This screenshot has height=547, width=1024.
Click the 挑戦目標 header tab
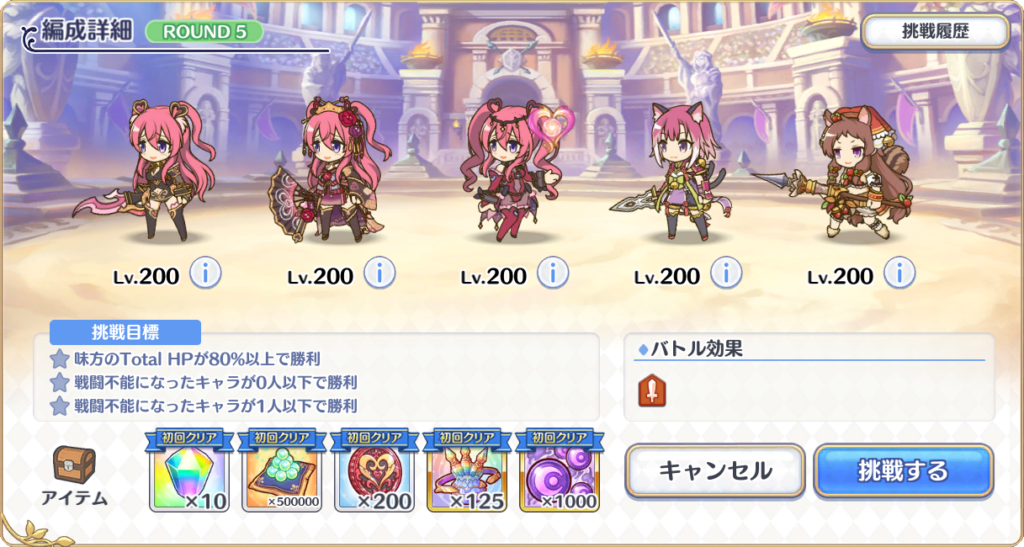[125, 332]
